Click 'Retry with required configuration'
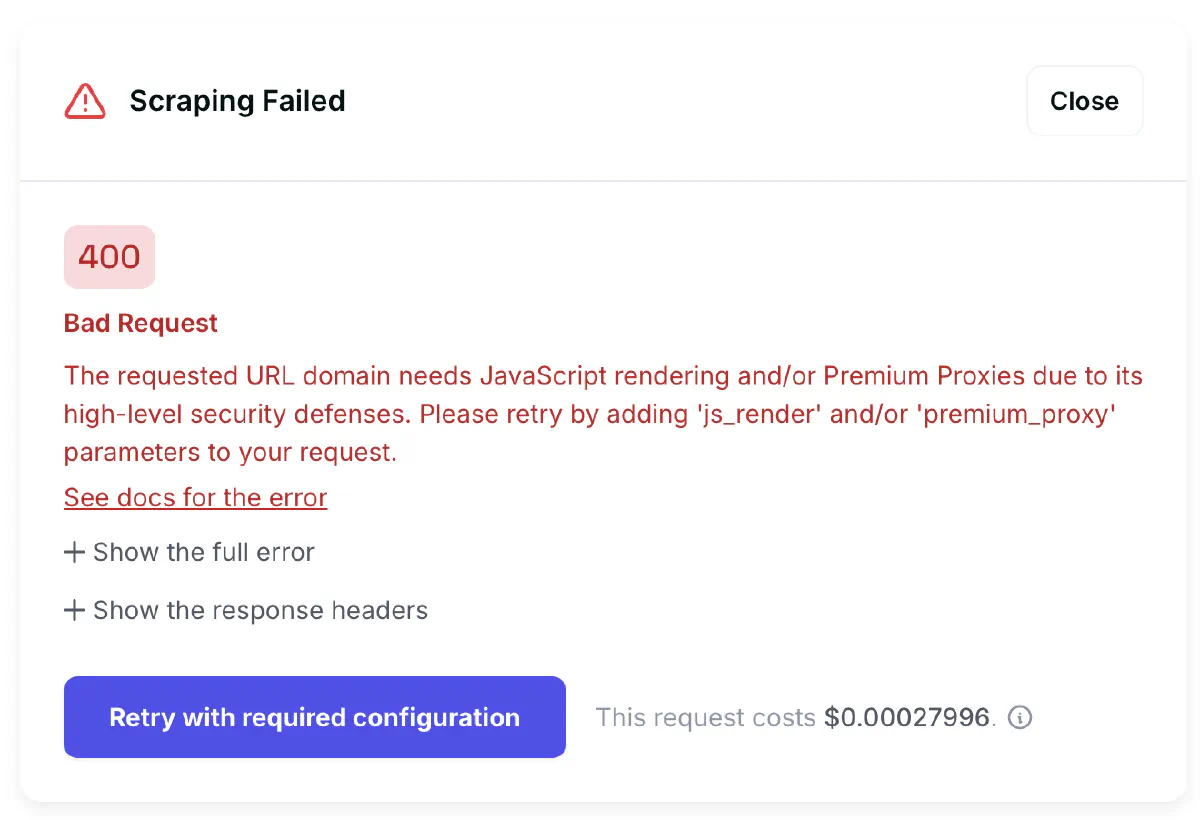Image resolution: width=1200 pixels, height=820 pixels. (314, 717)
